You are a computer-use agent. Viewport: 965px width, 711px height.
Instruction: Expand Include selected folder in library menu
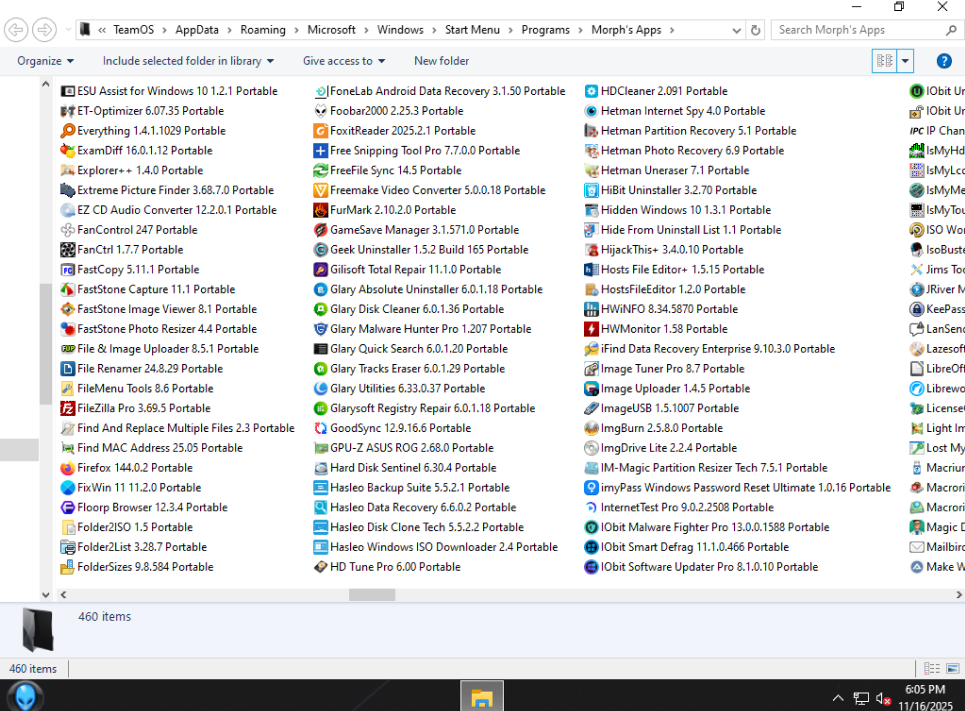click(x=188, y=61)
